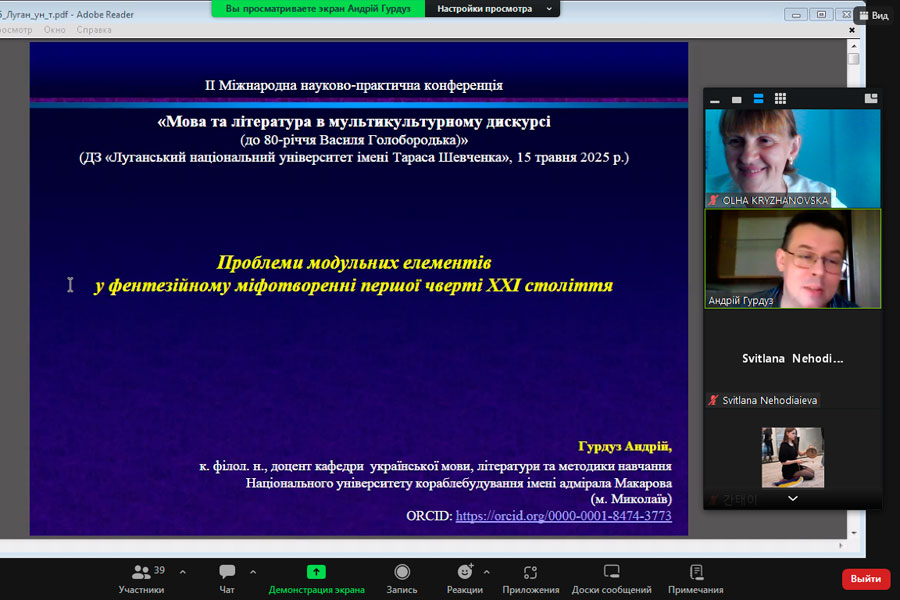Click the Вид view button
Image resolution: width=900 pixels, height=600 pixels.
click(874, 16)
